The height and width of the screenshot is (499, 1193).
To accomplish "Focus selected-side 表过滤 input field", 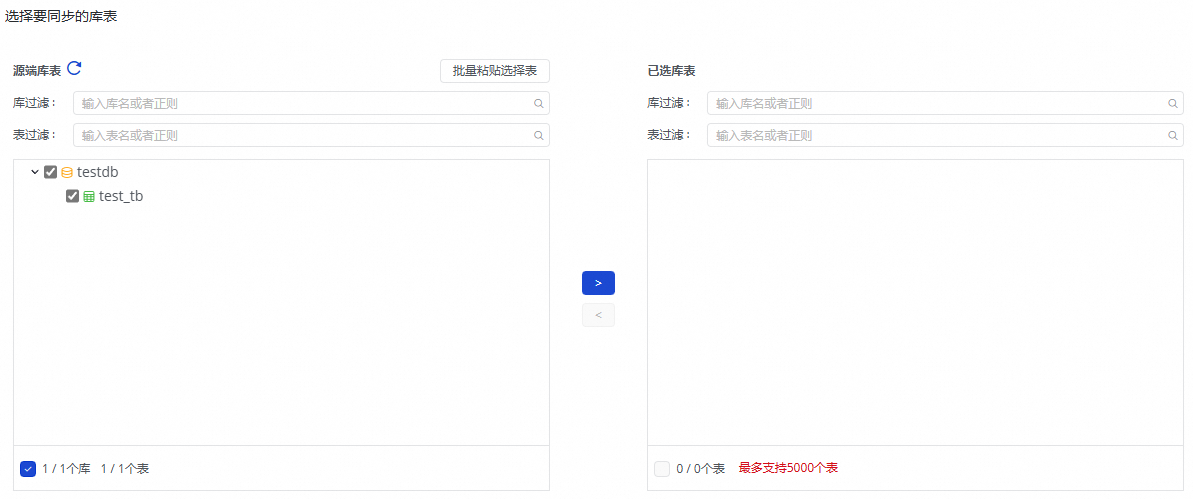I will coord(945,135).
